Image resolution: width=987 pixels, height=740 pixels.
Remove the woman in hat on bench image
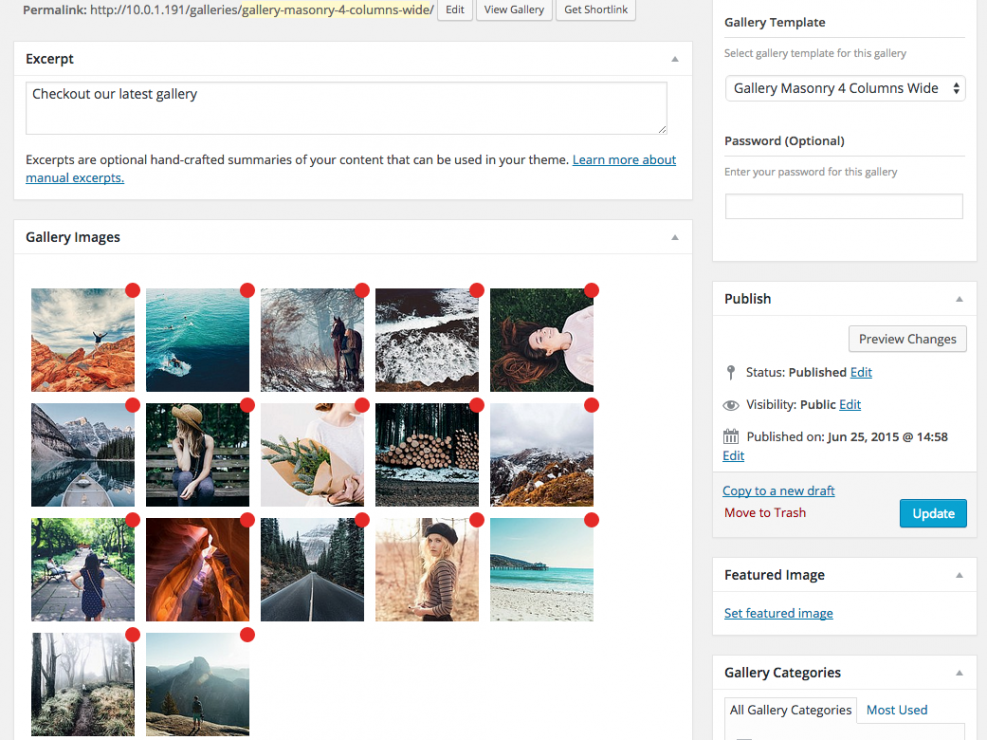(x=247, y=405)
